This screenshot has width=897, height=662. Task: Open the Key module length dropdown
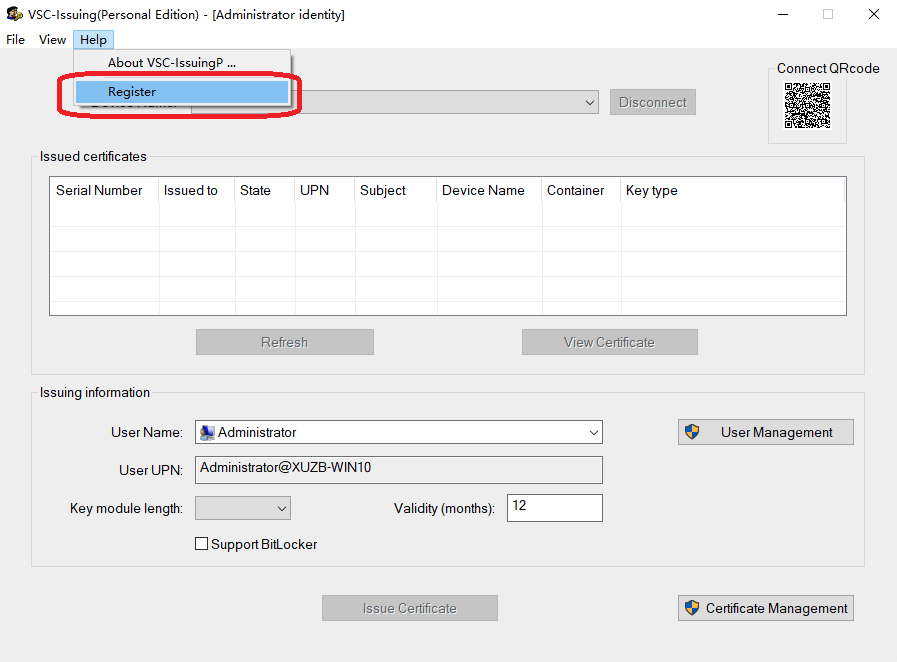coord(281,509)
